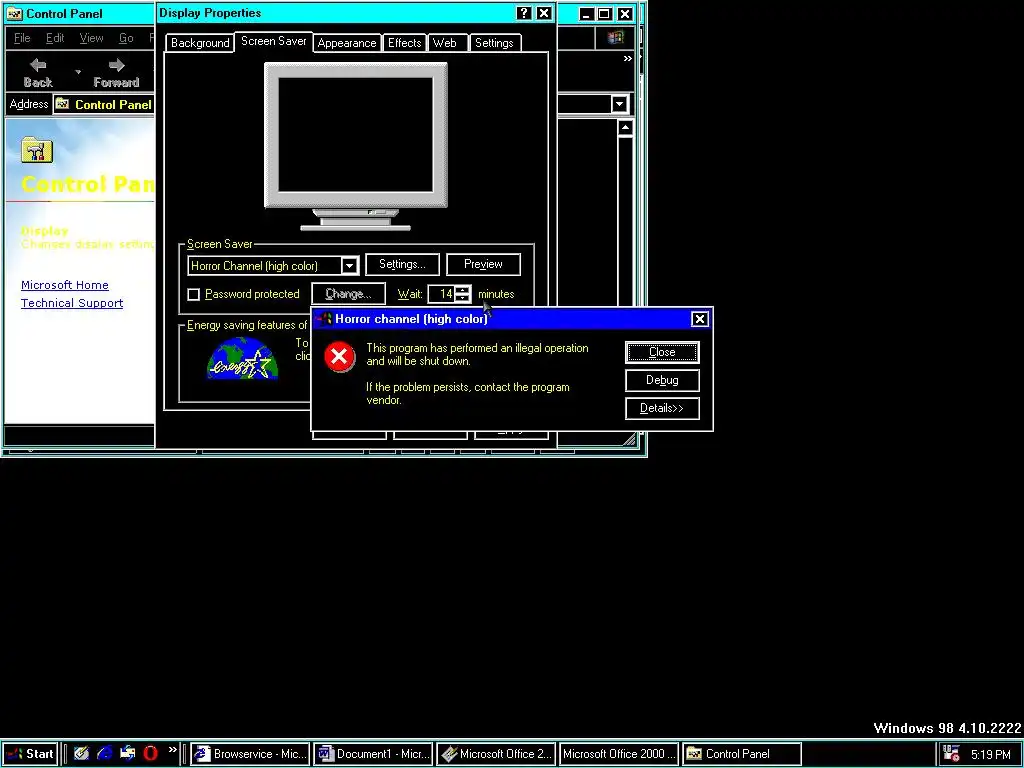Open the Microsoft Home link
This screenshot has width=1024, height=768.
coord(65,285)
